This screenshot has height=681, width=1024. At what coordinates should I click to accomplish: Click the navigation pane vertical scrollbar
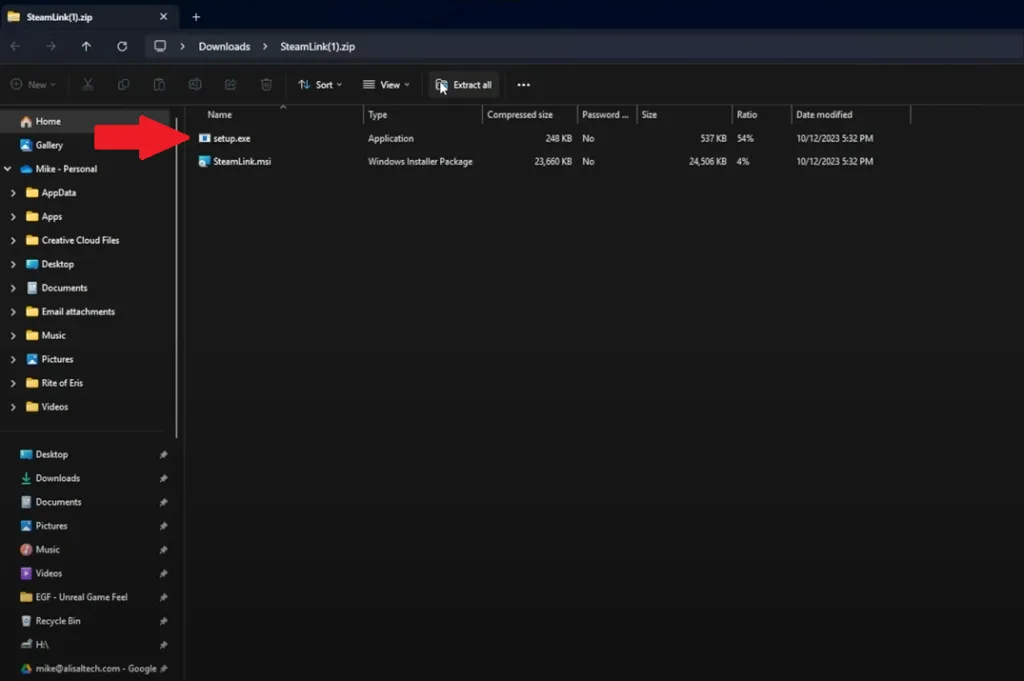point(176,277)
